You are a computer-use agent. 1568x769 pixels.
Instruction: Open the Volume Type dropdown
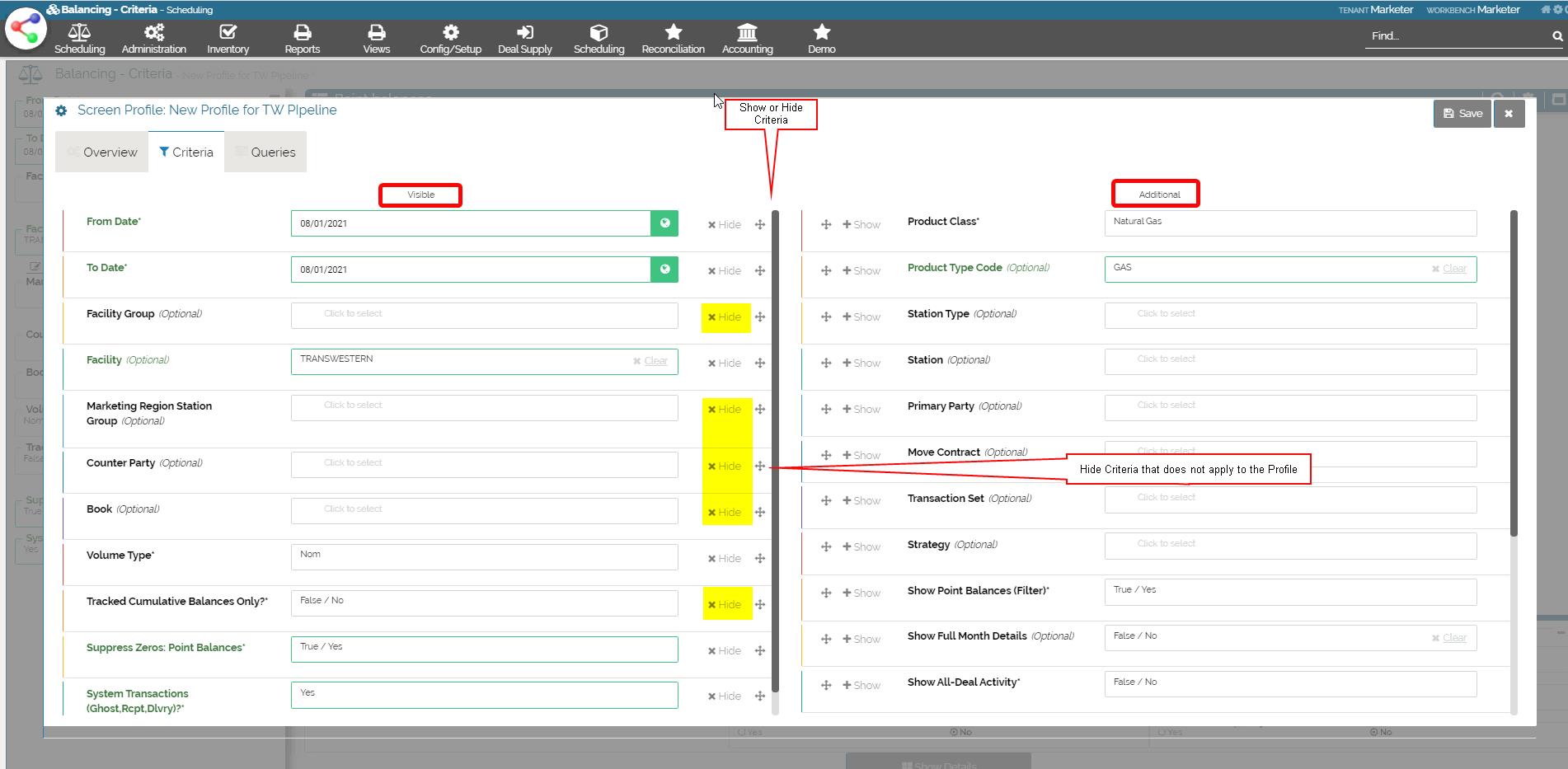[484, 556]
